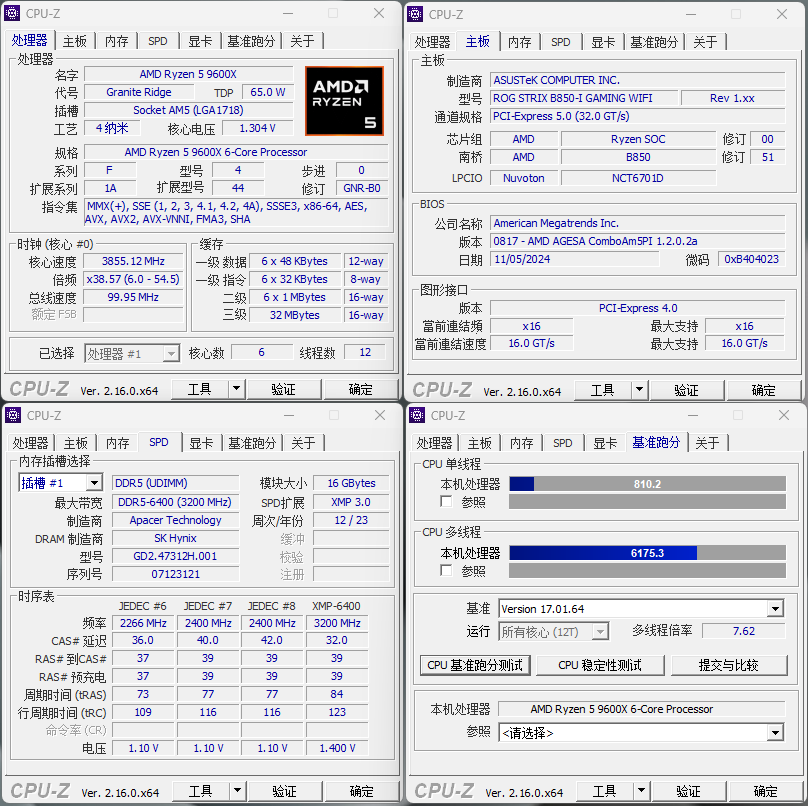
Task: Click XMP voltage 1.400 V cell
Action: (x=337, y=748)
